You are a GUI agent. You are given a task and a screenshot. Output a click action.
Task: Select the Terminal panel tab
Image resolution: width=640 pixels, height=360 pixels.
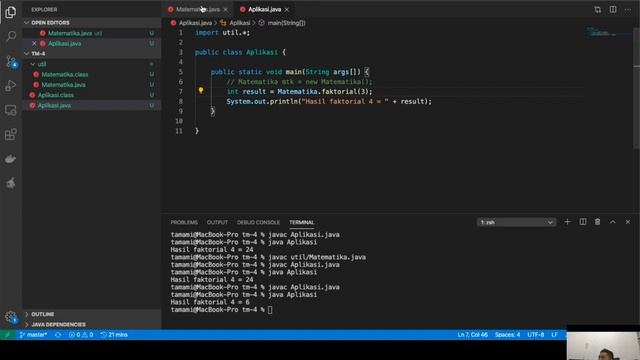(302, 222)
